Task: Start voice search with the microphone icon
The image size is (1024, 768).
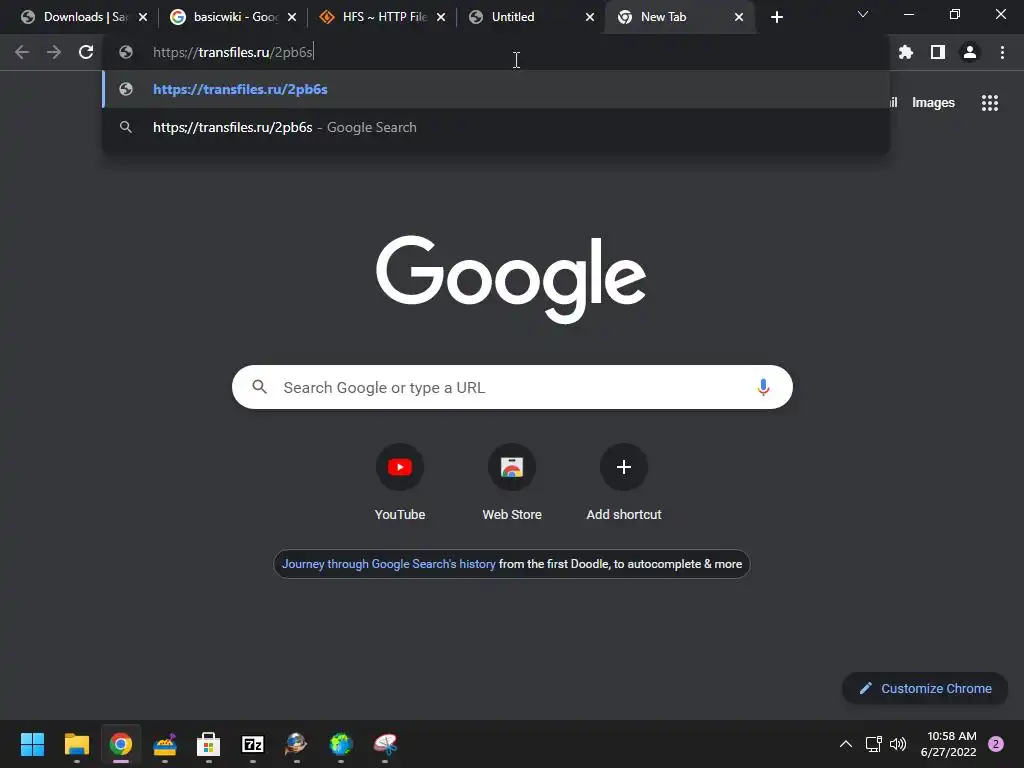Action: [763, 387]
